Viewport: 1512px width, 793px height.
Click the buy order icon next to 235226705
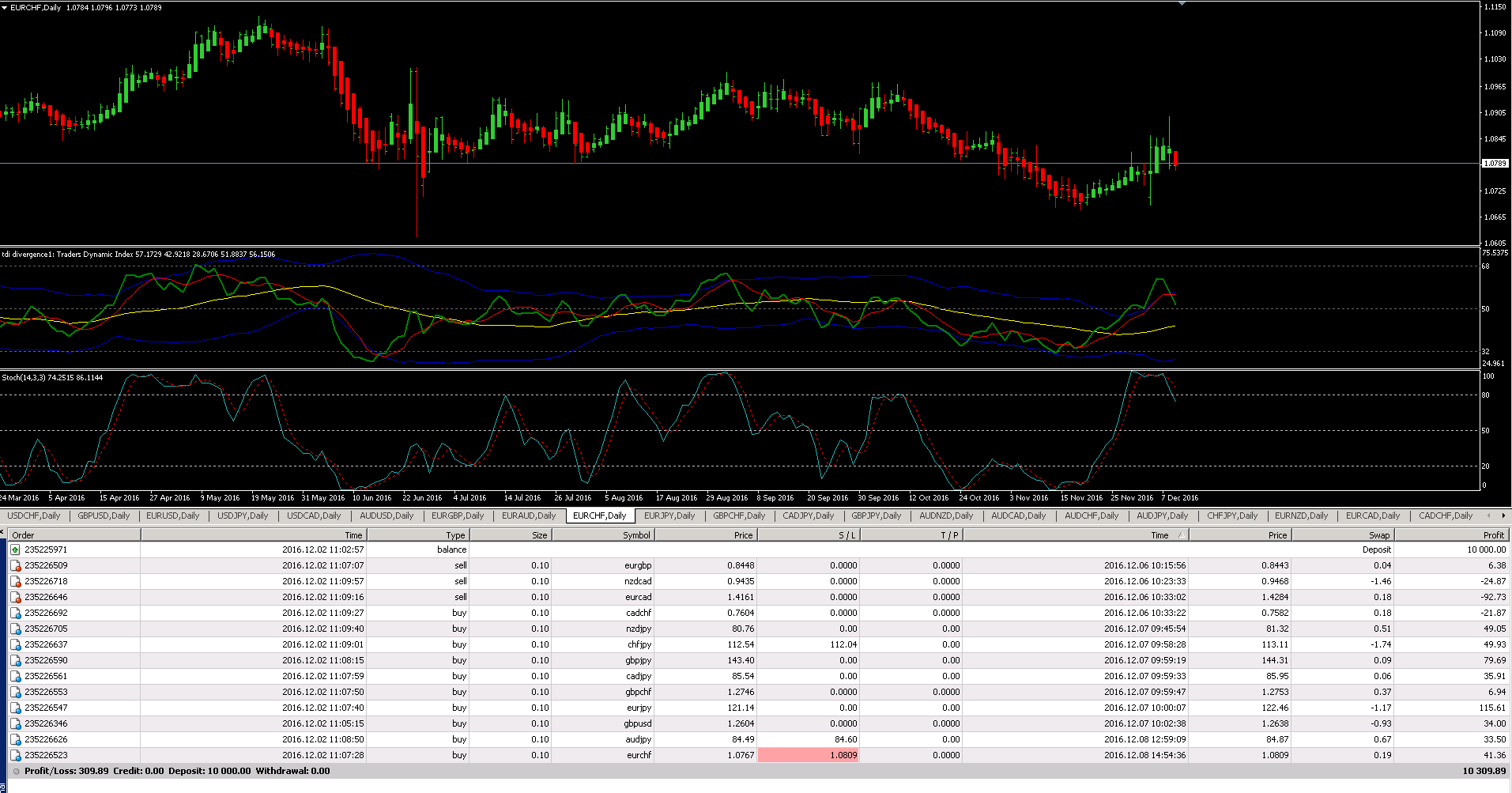[x=15, y=629]
